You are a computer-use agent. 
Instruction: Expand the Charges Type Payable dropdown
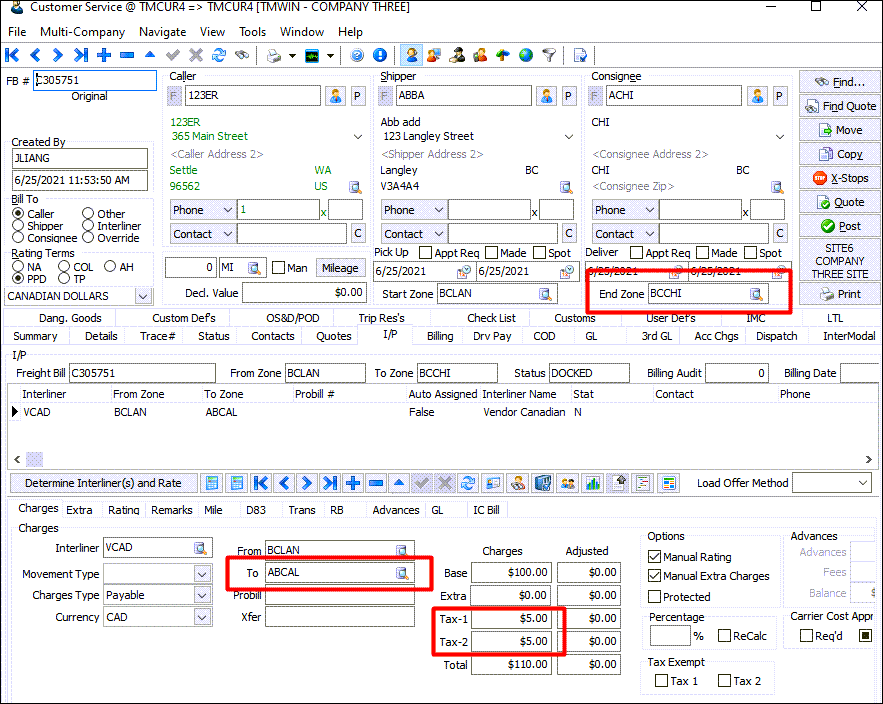pos(202,595)
